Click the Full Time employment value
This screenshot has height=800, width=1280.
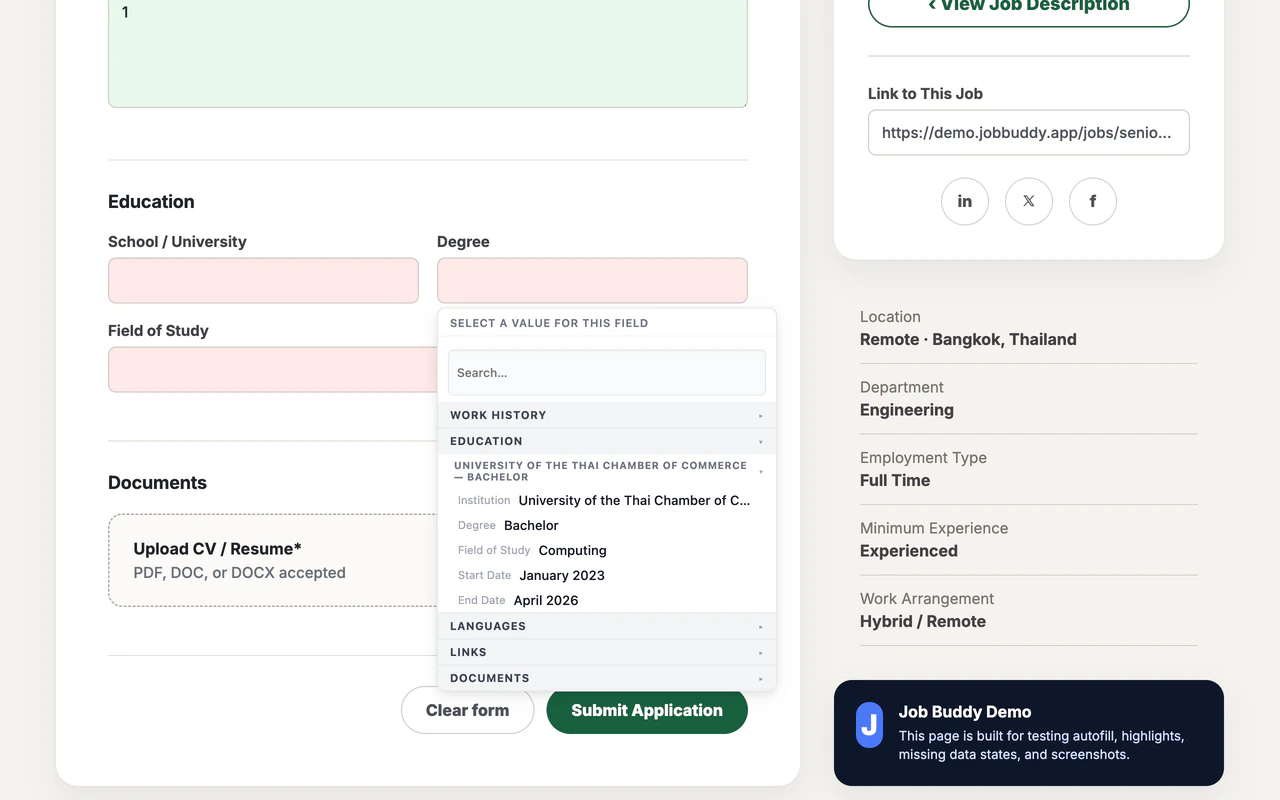895,480
